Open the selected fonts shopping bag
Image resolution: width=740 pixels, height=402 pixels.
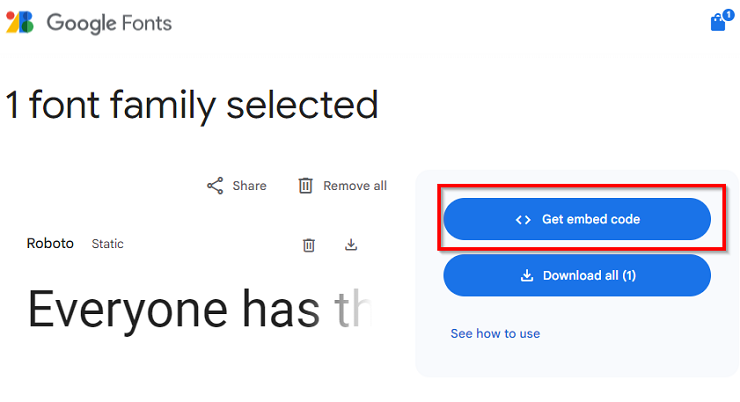(717, 23)
